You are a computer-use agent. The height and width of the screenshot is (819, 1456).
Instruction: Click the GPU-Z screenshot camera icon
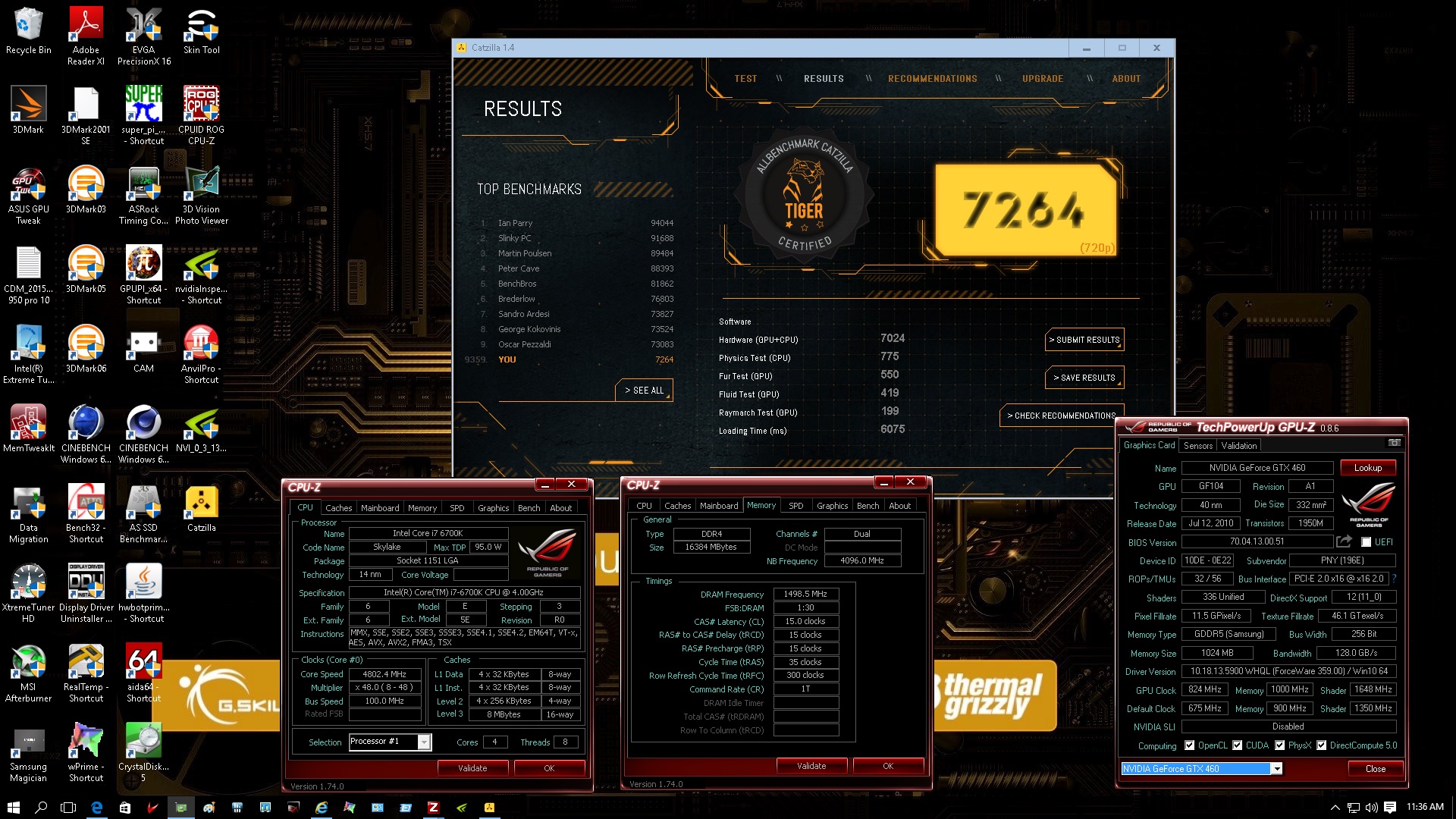[x=1394, y=443]
